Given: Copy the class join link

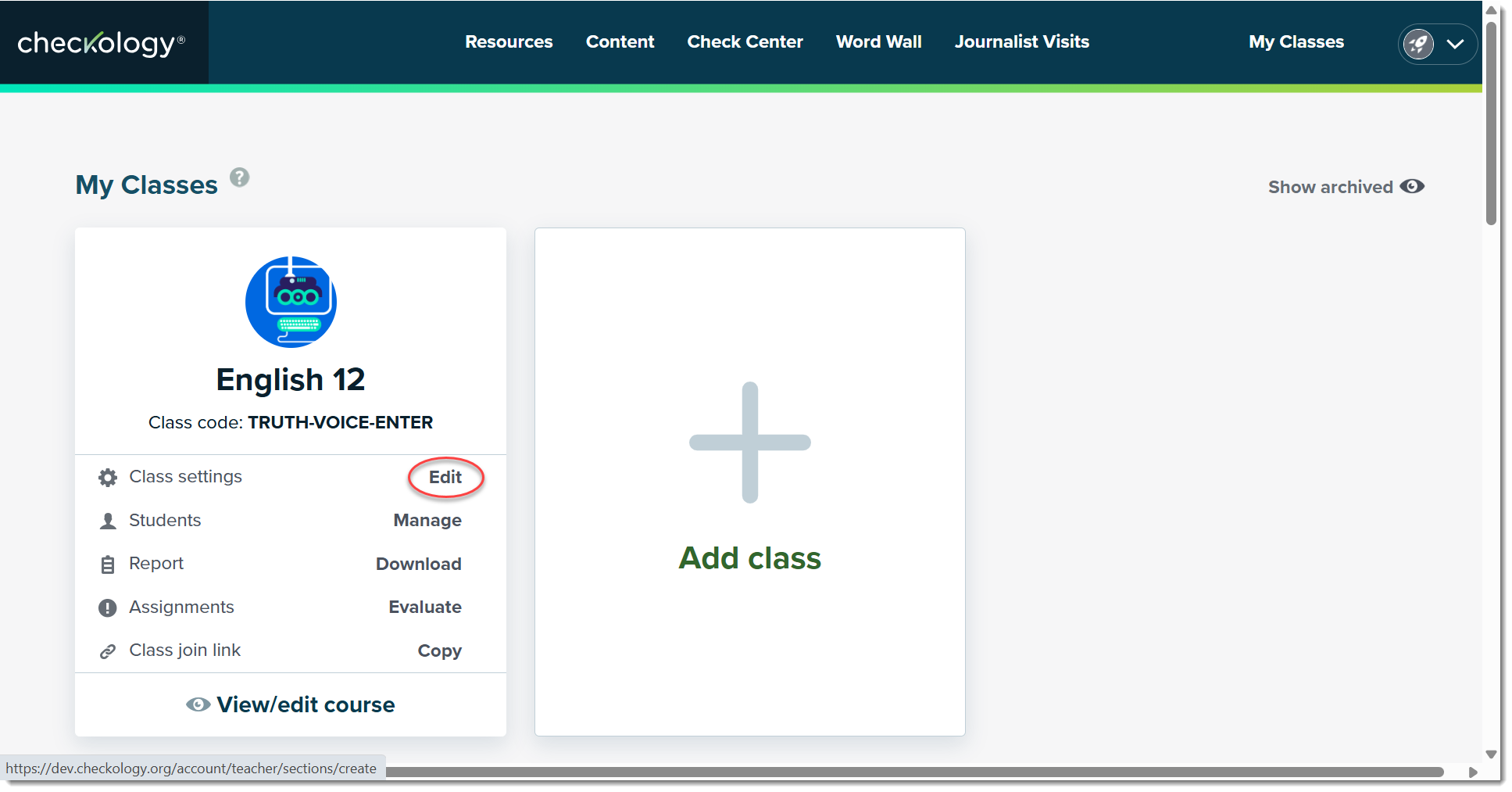Looking at the screenshot, I should click(x=439, y=650).
